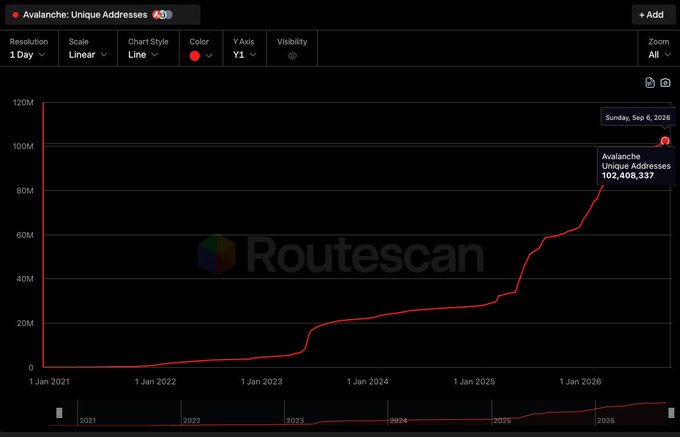Click the Sunday, Sep 6, 2026 date tooltip

tap(638, 117)
